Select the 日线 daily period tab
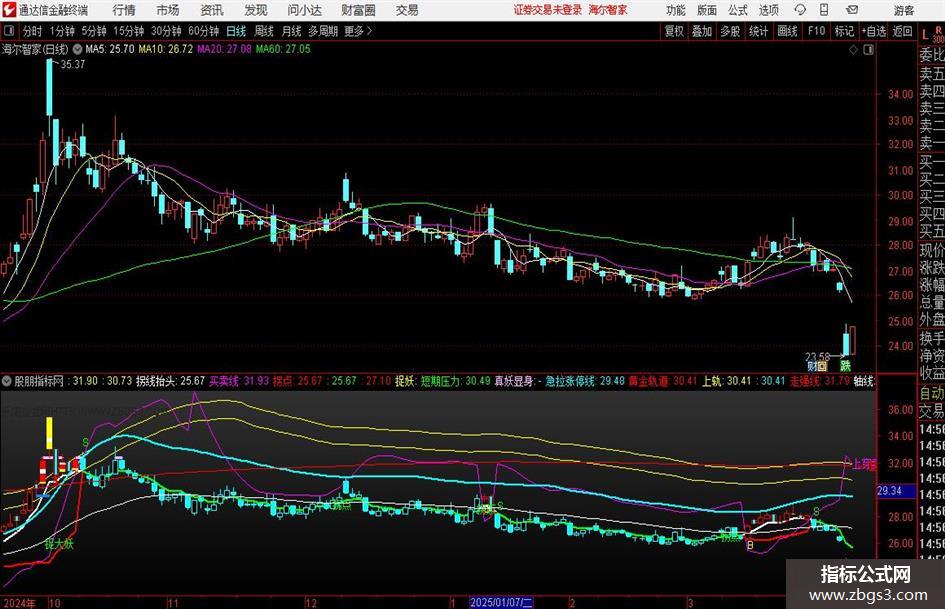Screen dimensions: 945x609 pos(236,31)
